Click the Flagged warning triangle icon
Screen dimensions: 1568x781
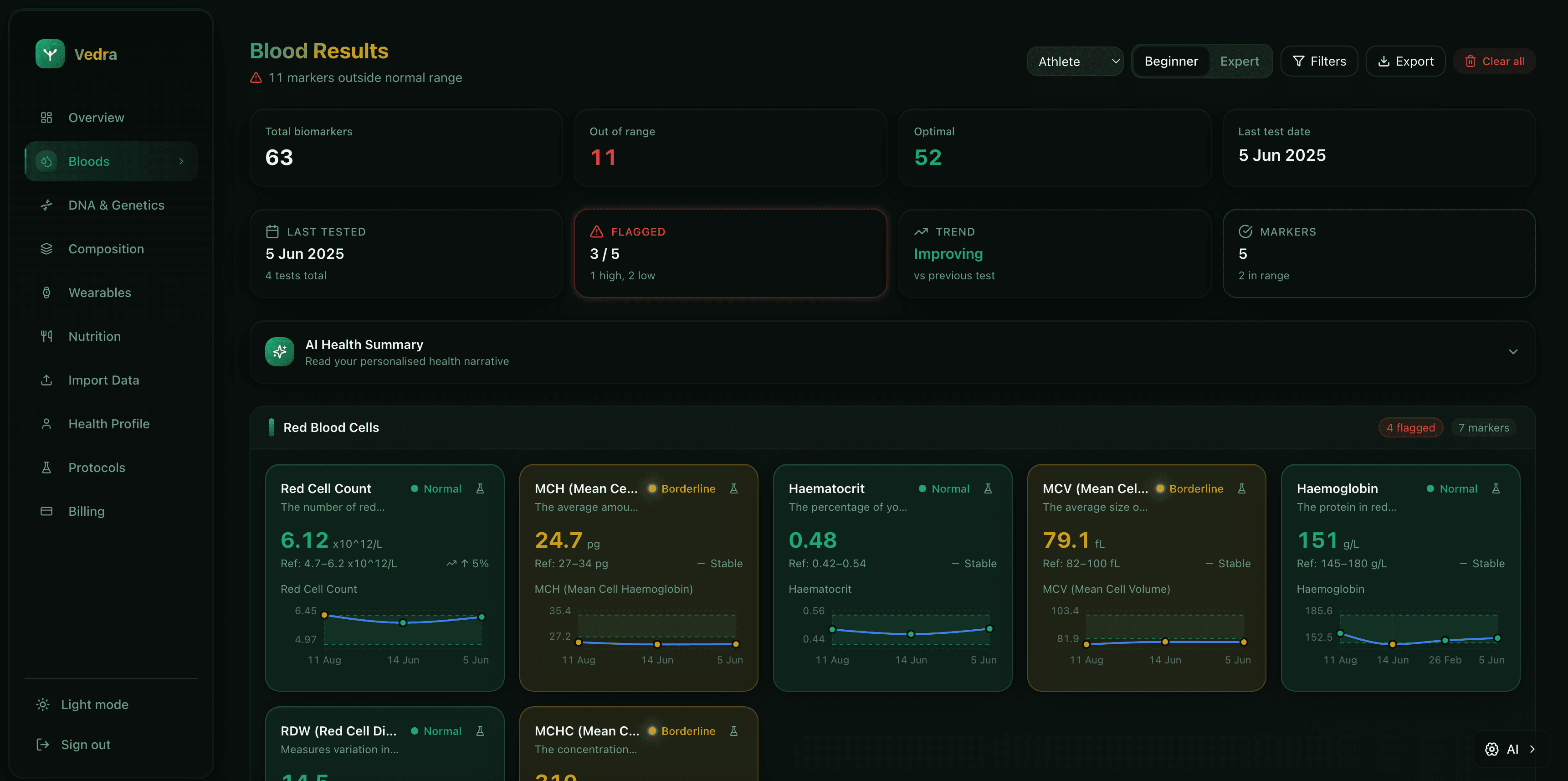tap(597, 232)
